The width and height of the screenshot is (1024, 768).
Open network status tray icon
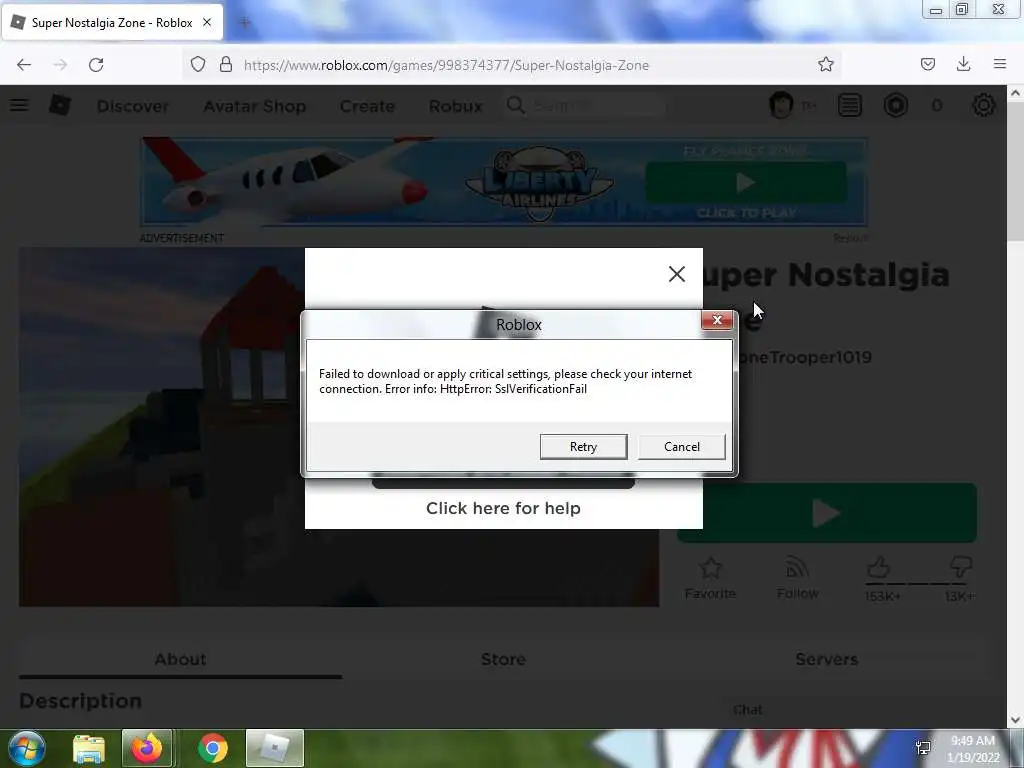click(923, 748)
